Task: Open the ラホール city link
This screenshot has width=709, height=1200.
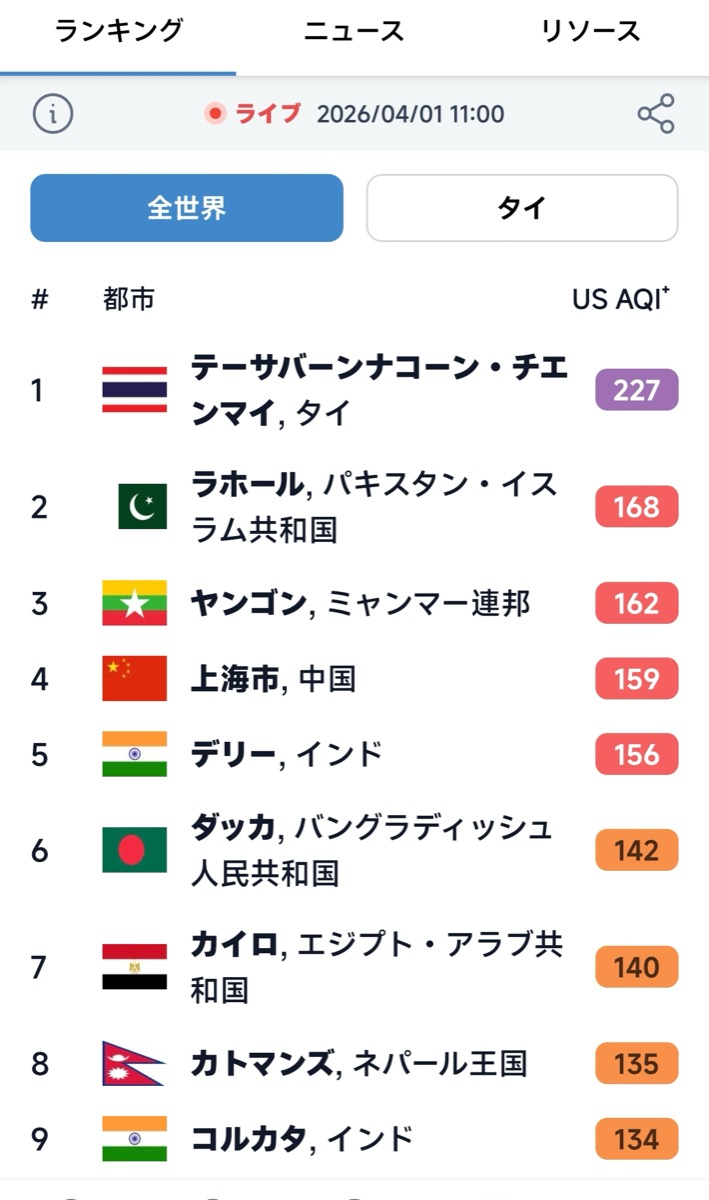Action: point(247,485)
